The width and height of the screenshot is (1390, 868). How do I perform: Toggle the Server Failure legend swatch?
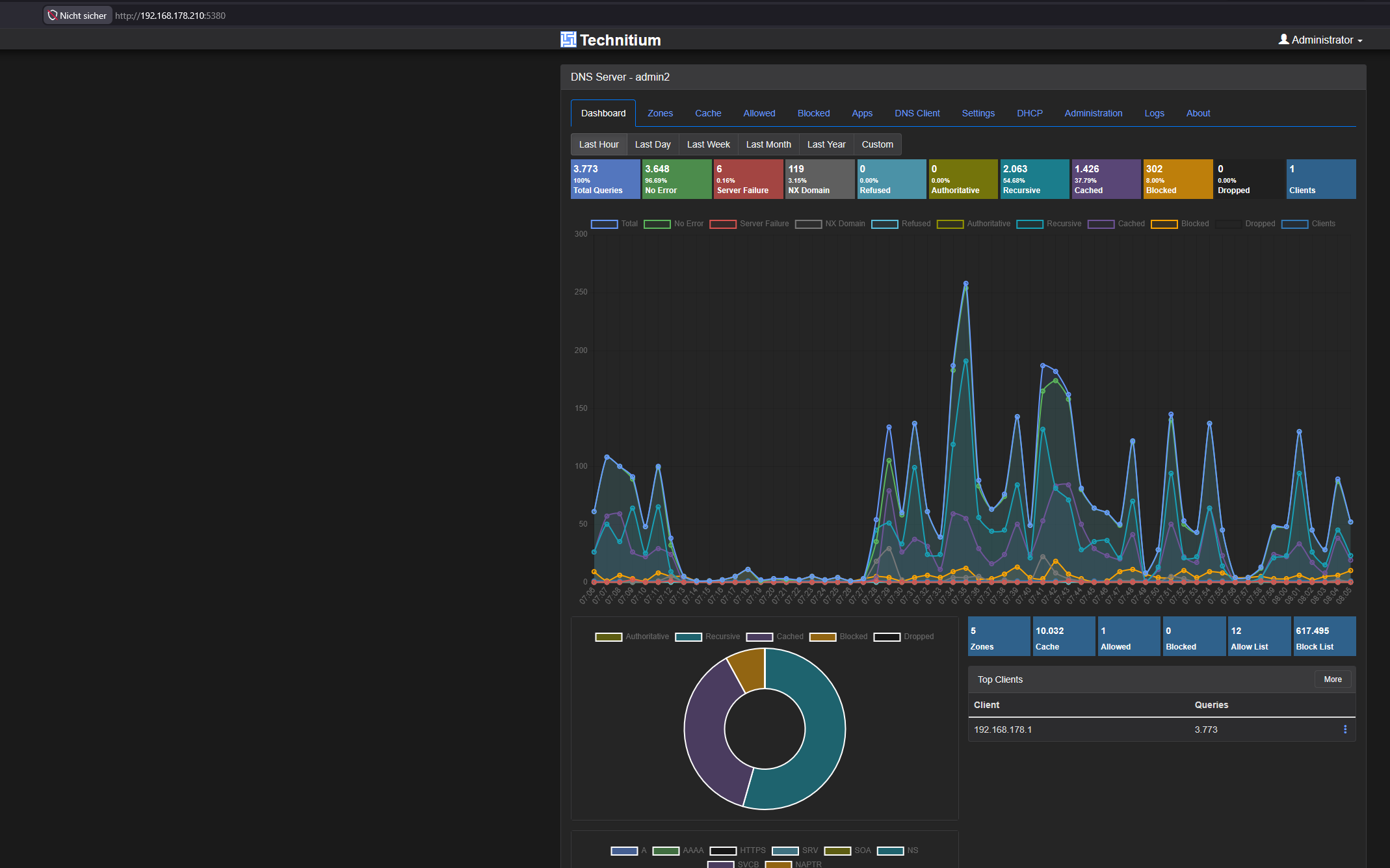[x=723, y=224]
